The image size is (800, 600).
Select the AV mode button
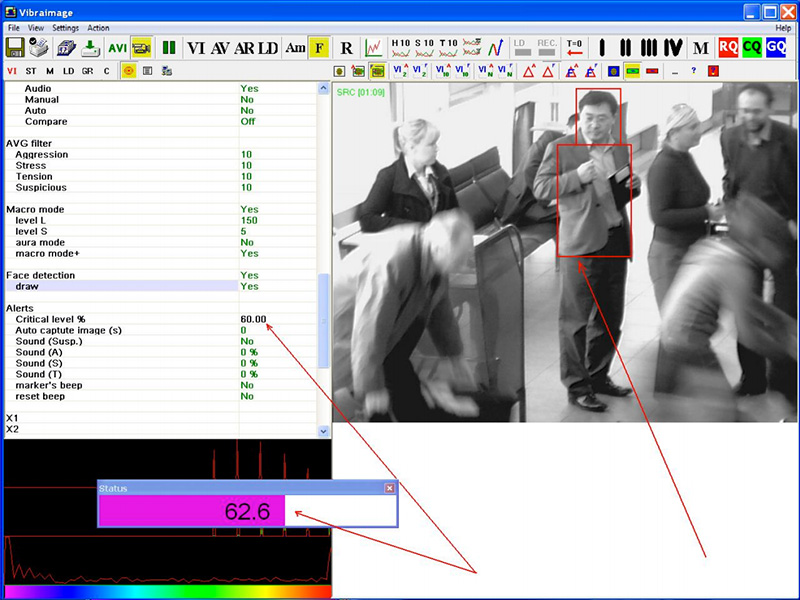click(x=219, y=48)
